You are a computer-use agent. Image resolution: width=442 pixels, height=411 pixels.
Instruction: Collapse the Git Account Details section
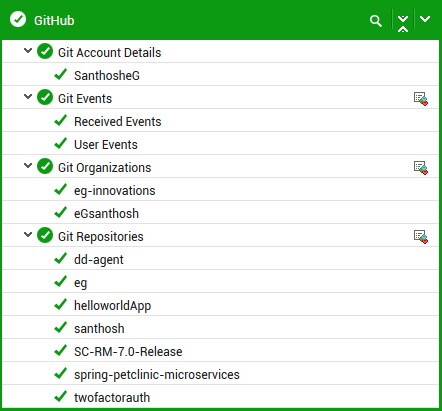coord(28,51)
